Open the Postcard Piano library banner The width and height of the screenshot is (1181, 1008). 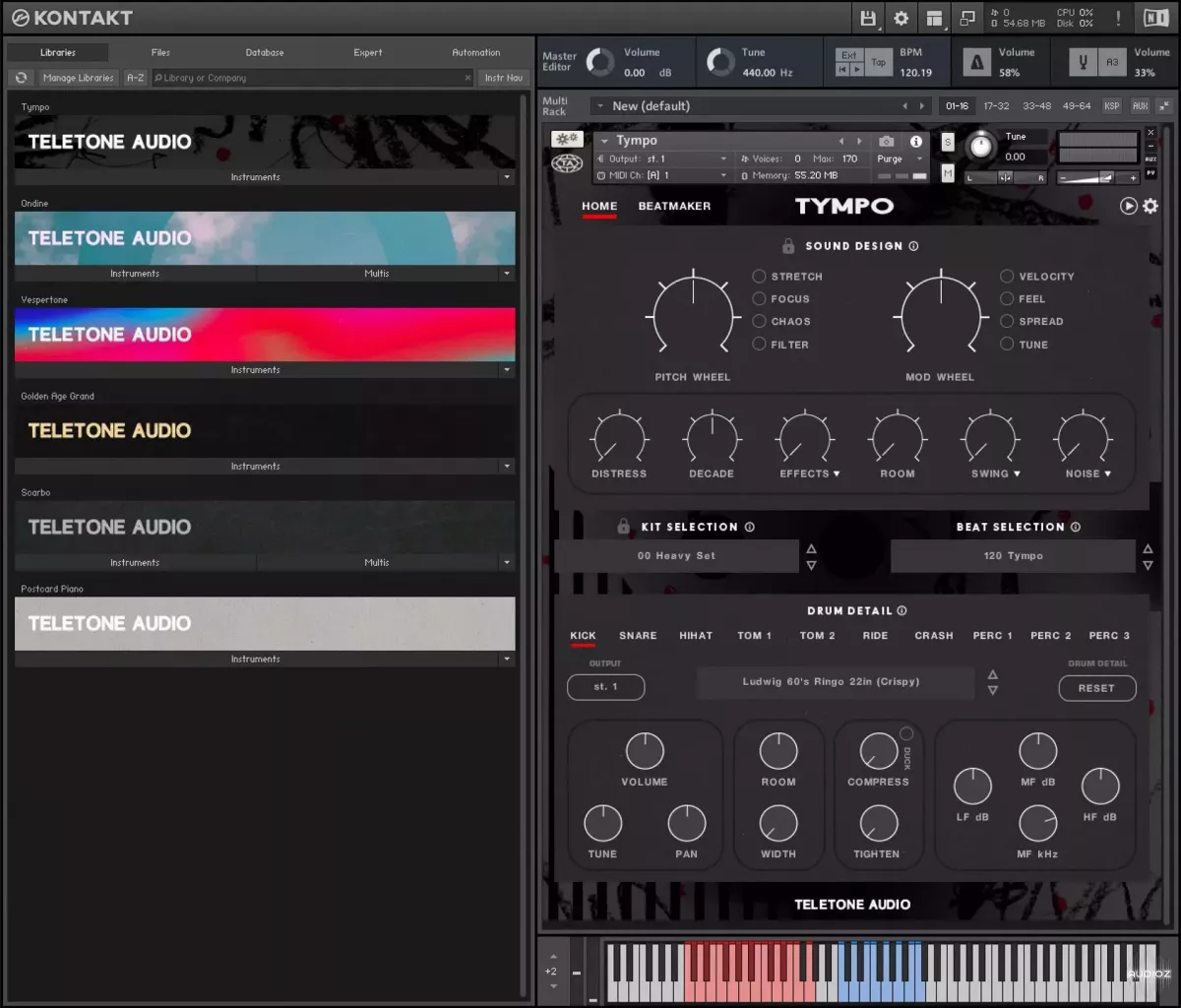[265, 623]
